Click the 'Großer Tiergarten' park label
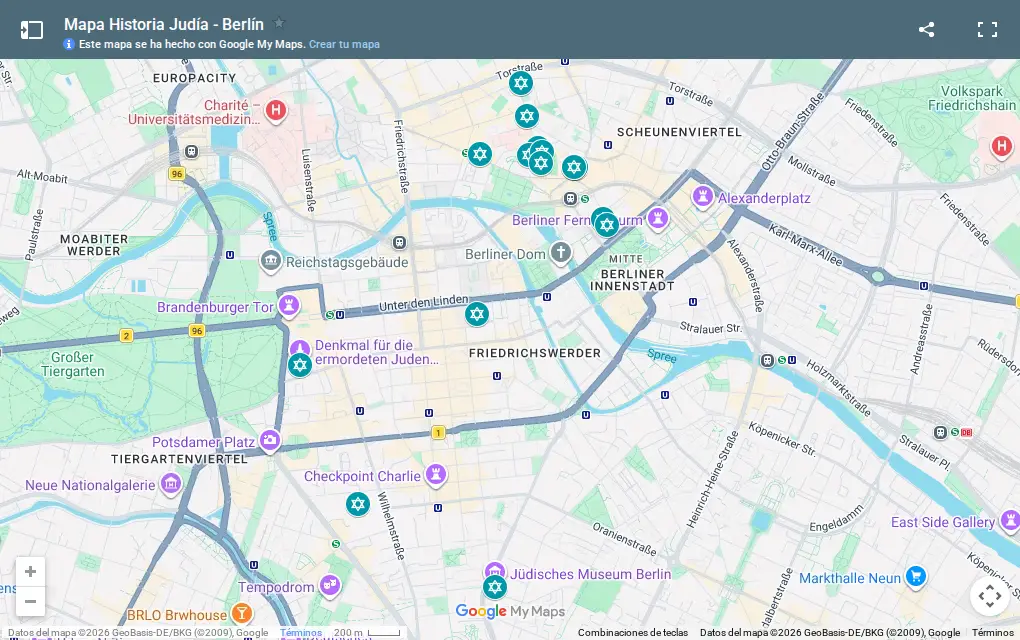The width and height of the screenshot is (1020, 640). point(72,364)
